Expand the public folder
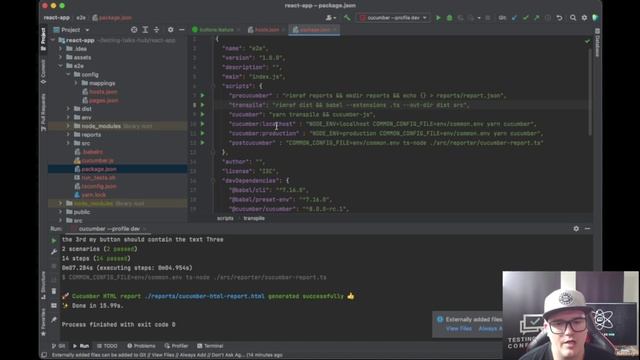The width and height of the screenshot is (640, 360). coord(61,212)
